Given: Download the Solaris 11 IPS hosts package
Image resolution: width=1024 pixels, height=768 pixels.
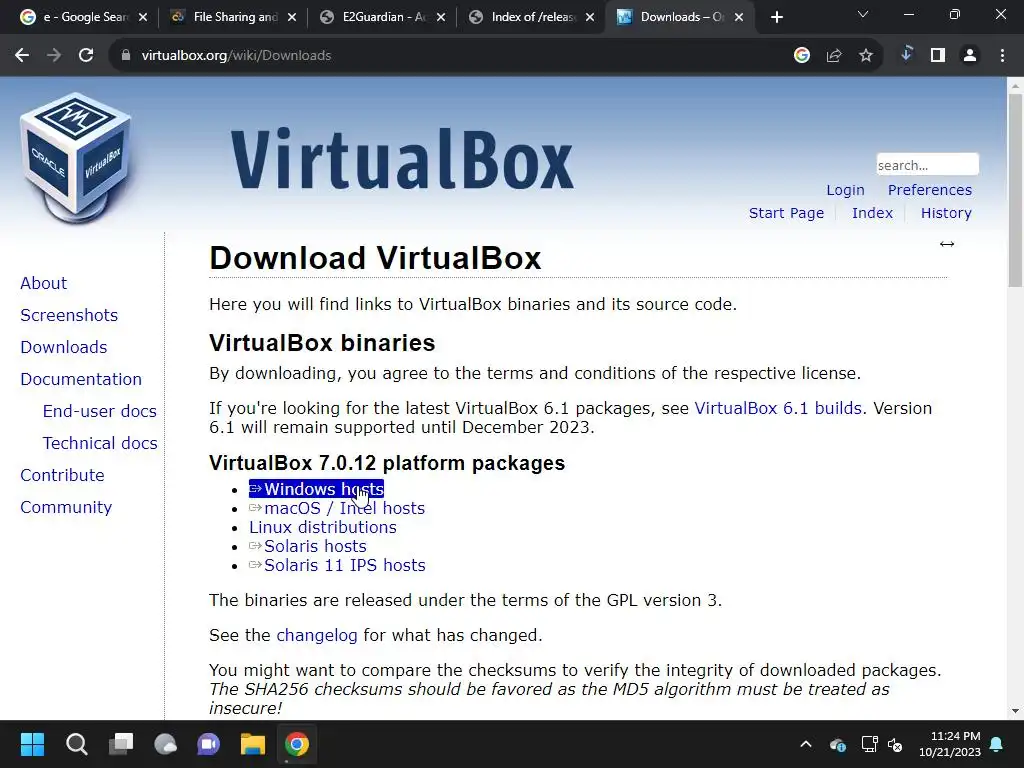Looking at the screenshot, I should 337,565.
